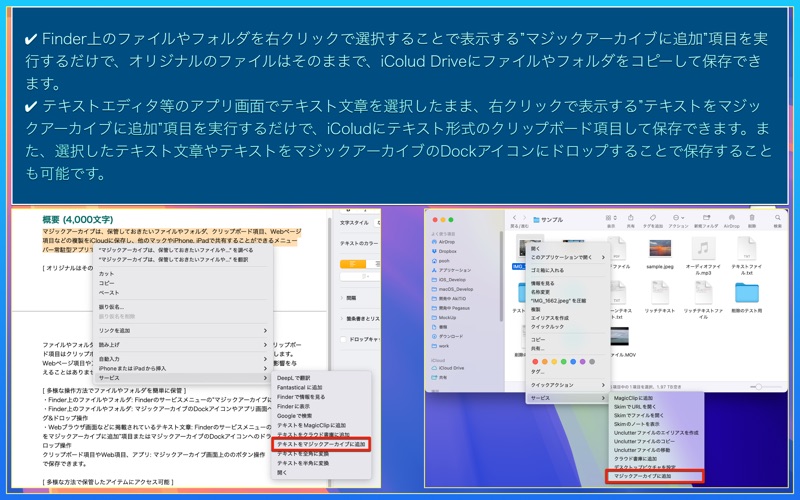
Task: Open the Finder action (アクション) toolbar menu
Action: click(x=678, y=218)
